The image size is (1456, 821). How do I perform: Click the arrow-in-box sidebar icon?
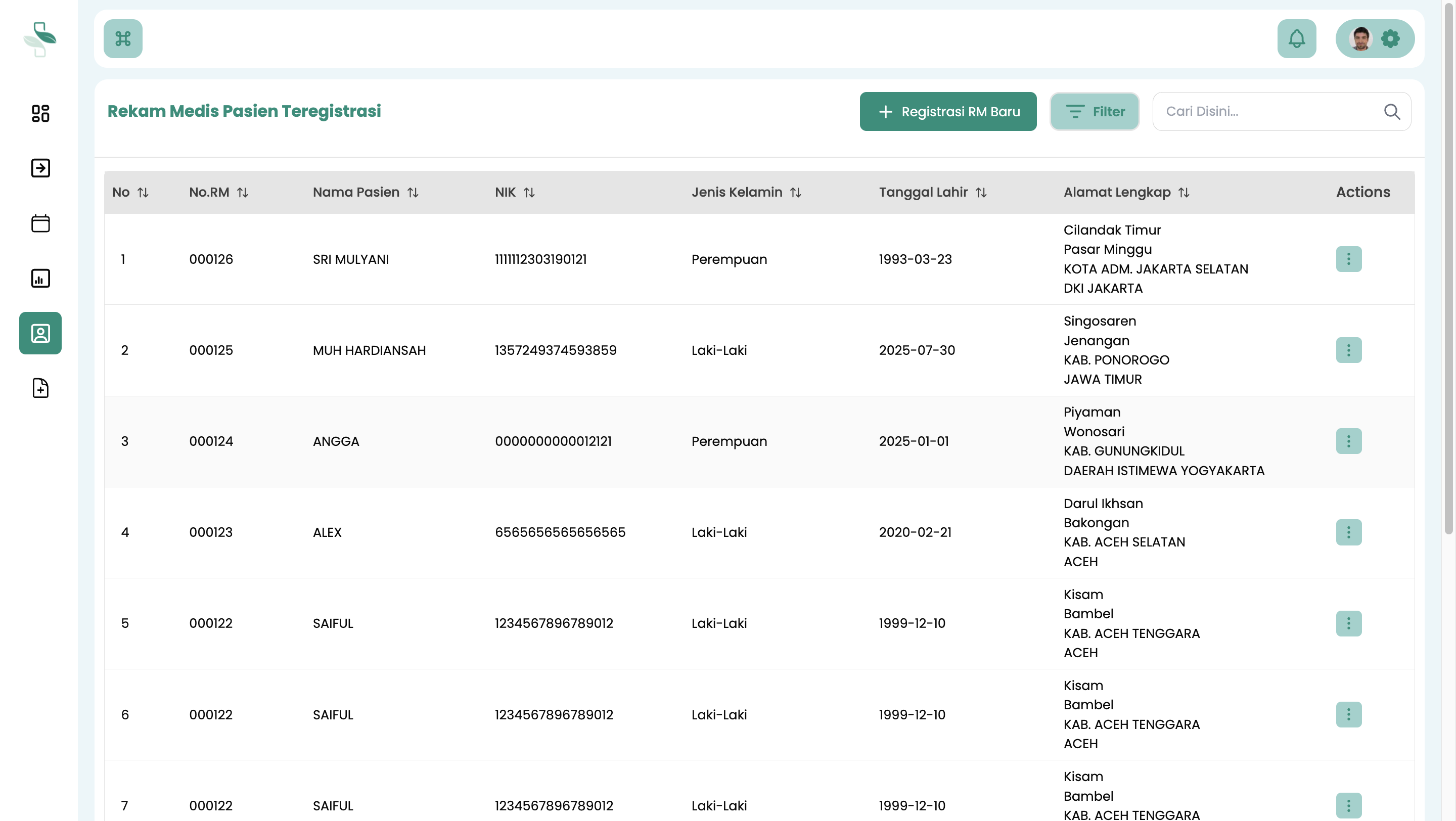[x=39, y=167]
